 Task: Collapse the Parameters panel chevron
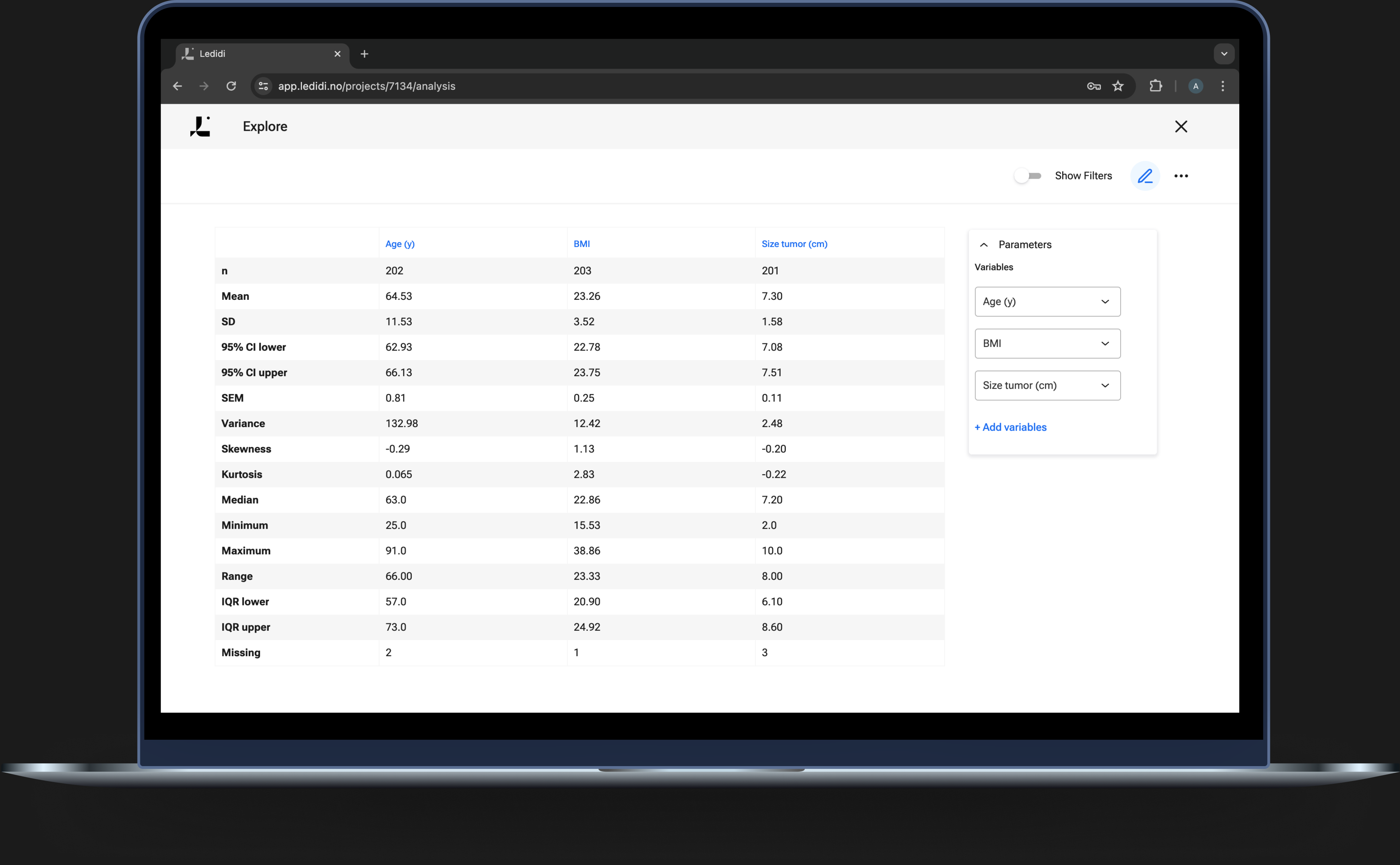983,245
